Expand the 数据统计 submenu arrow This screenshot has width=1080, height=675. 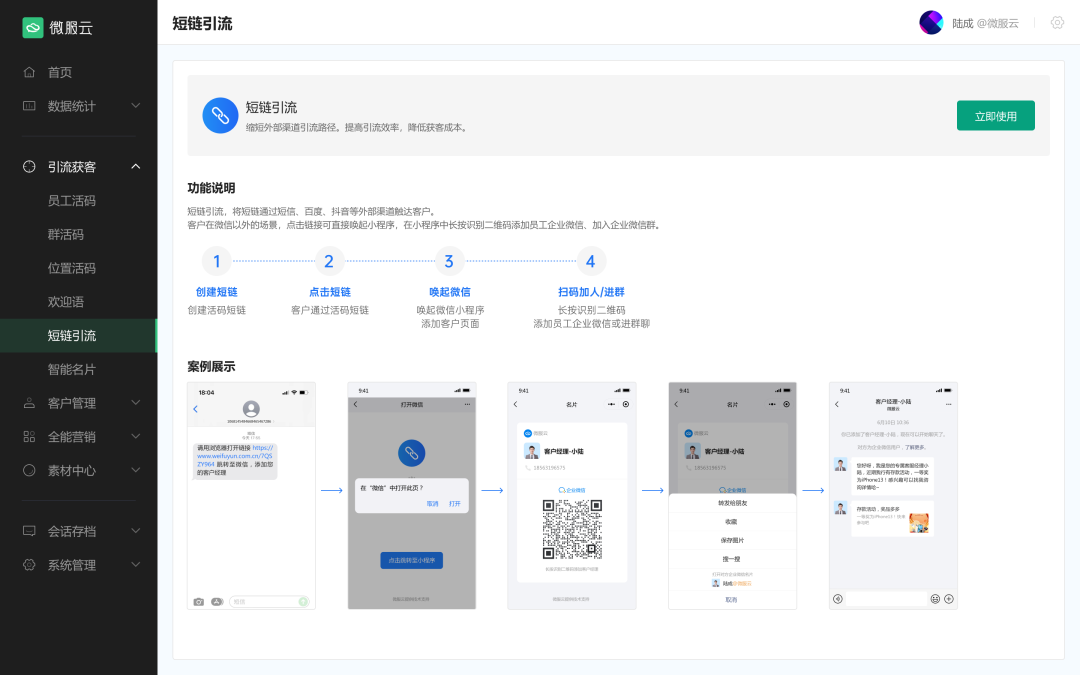click(x=136, y=106)
